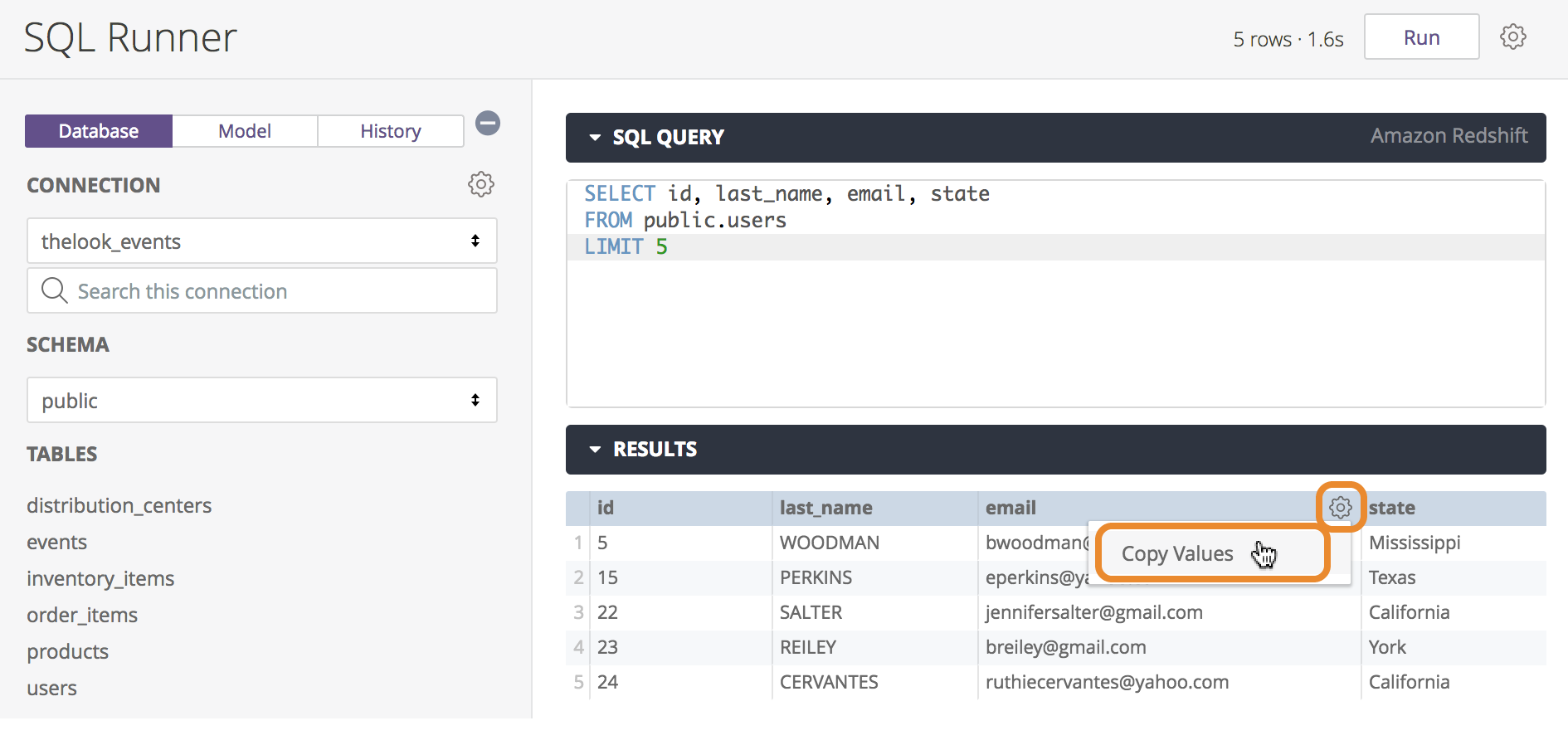Open the users table
The height and width of the screenshot is (745, 1568).
51,688
